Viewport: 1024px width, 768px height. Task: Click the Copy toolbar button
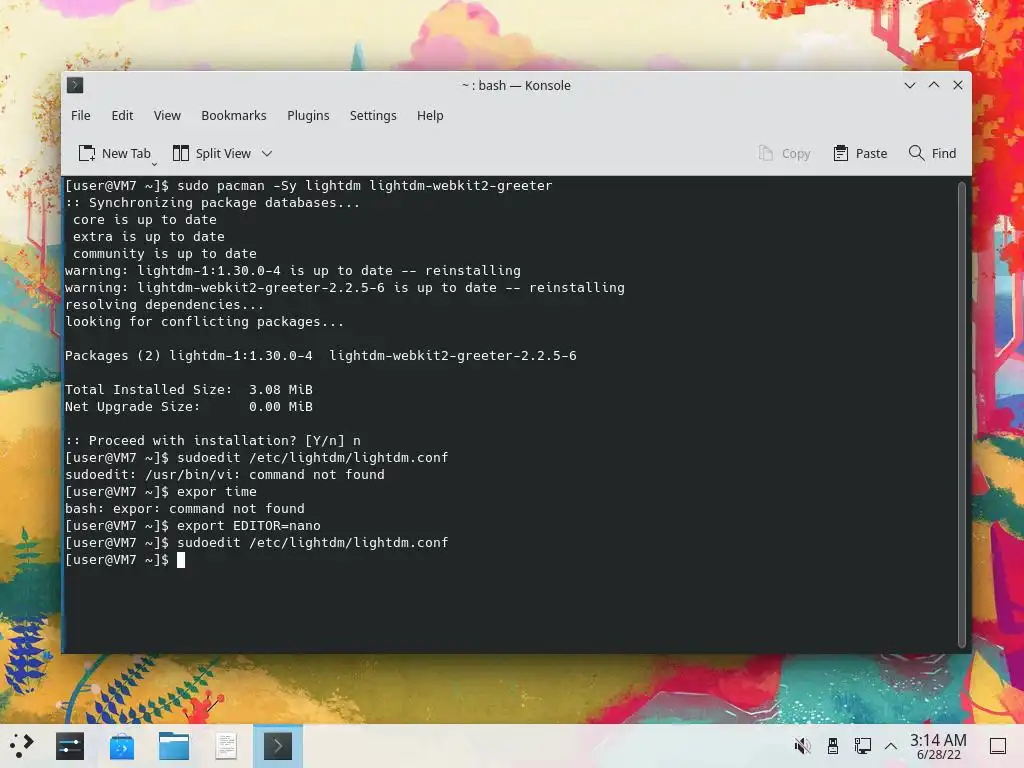784,153
